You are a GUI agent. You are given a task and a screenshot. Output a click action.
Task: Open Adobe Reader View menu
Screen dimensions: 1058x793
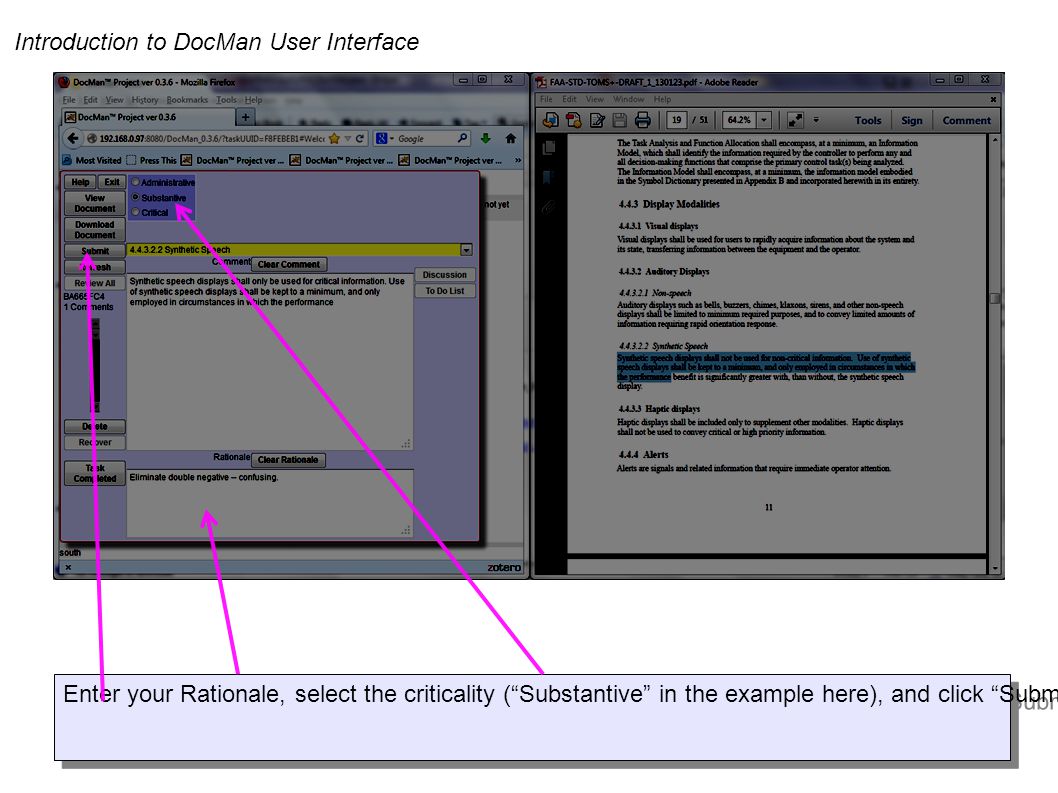click(594, 99)
